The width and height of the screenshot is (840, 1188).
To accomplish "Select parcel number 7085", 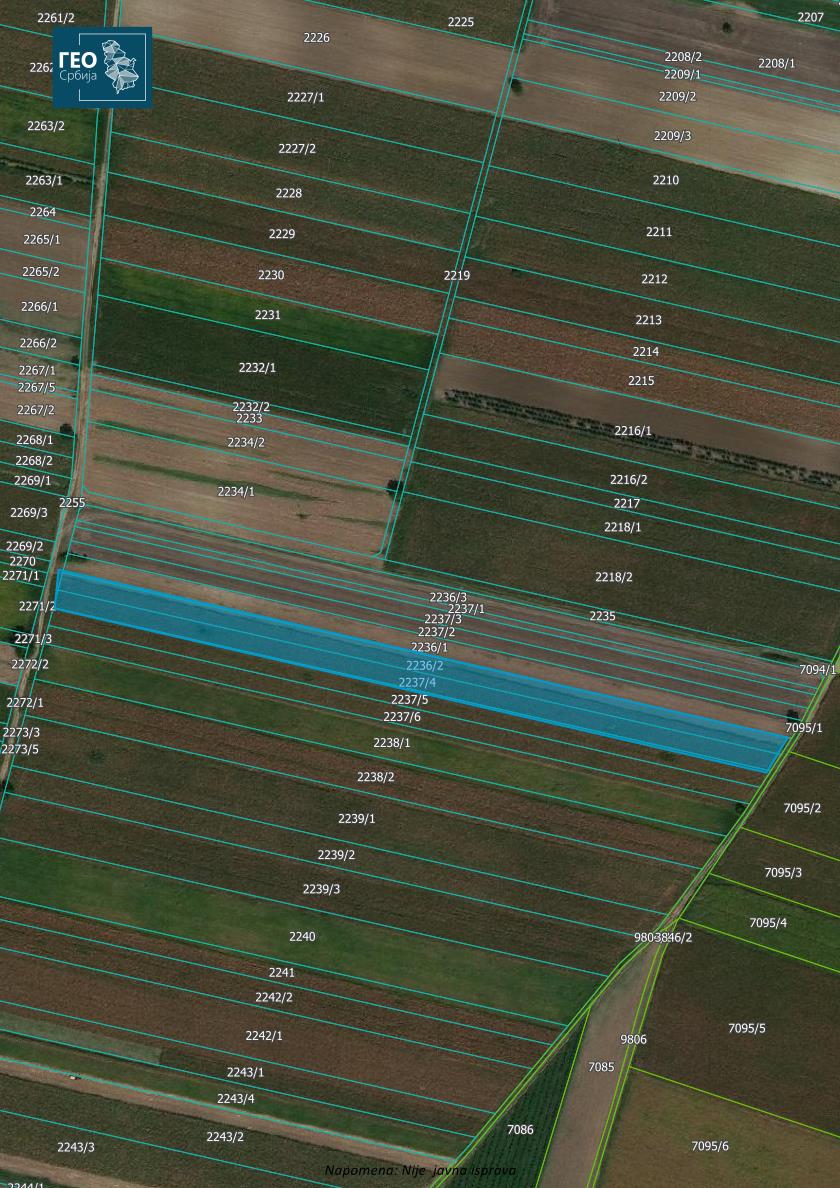I will [x=601, y=1066].
